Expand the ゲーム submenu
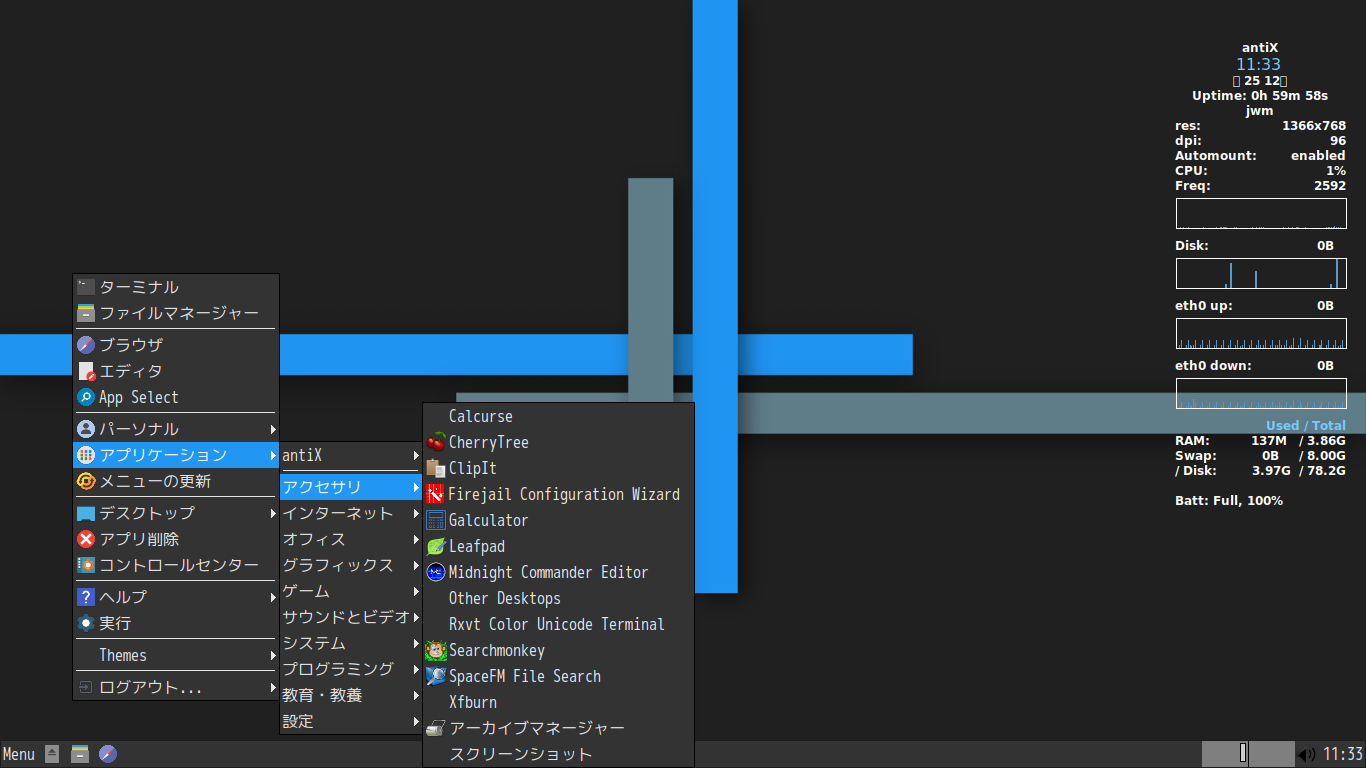Image resolution: width=1366 pixels, height=768 pixels. tap(350, 591)
